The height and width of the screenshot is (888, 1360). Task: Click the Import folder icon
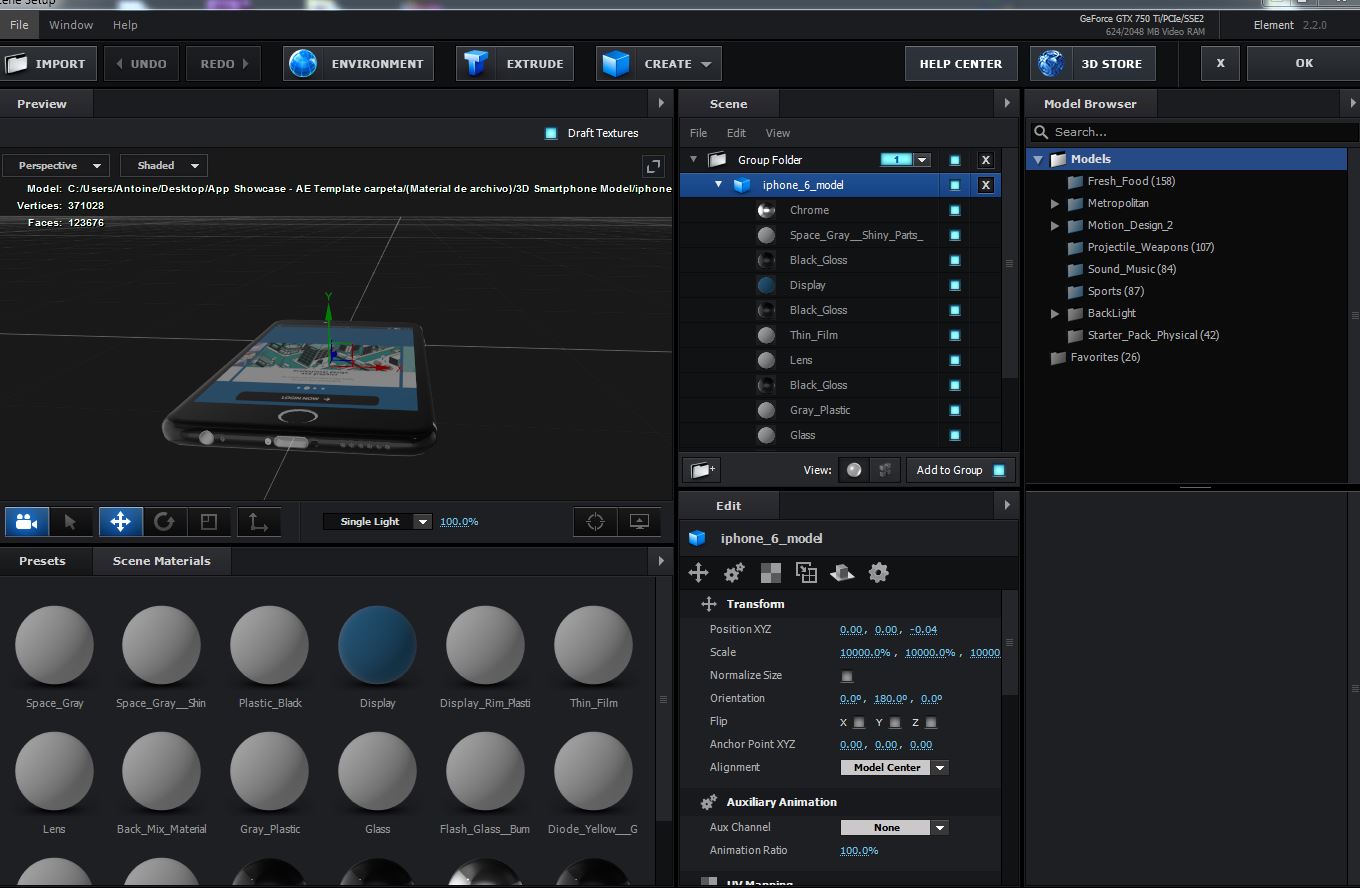[x=17, y=64]
